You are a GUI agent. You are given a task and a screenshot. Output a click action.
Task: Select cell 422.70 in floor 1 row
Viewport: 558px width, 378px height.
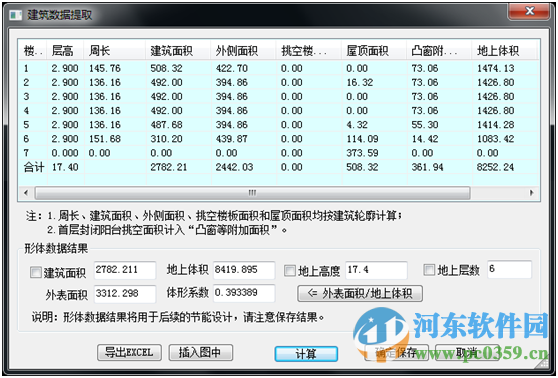click(232, 68)
